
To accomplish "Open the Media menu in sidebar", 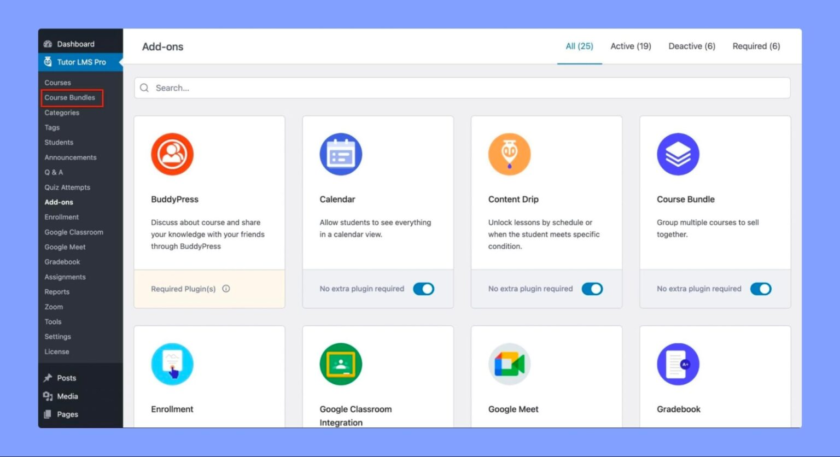I will (67, 396).
